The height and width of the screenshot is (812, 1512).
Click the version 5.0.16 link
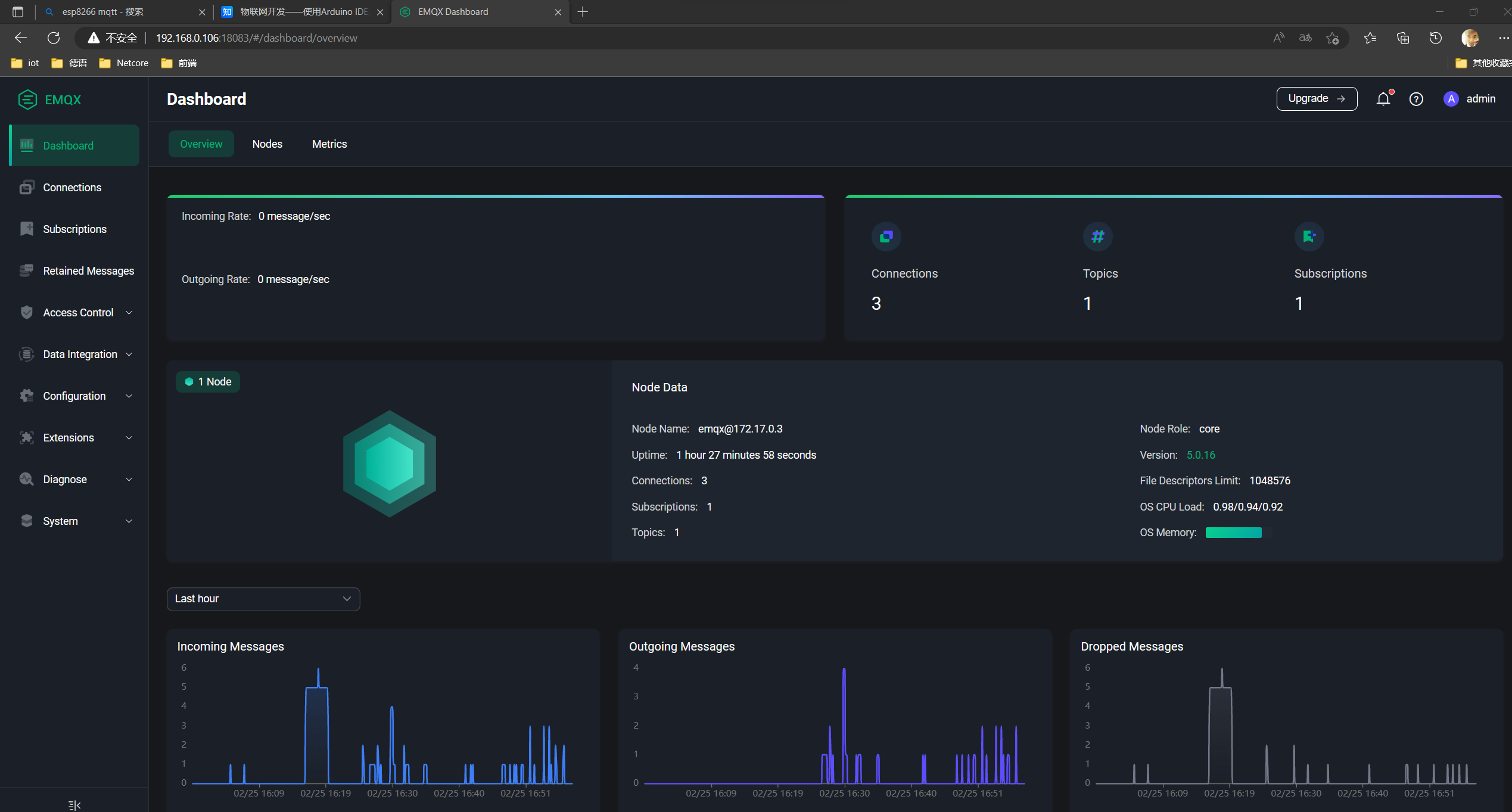(1201, 455)
